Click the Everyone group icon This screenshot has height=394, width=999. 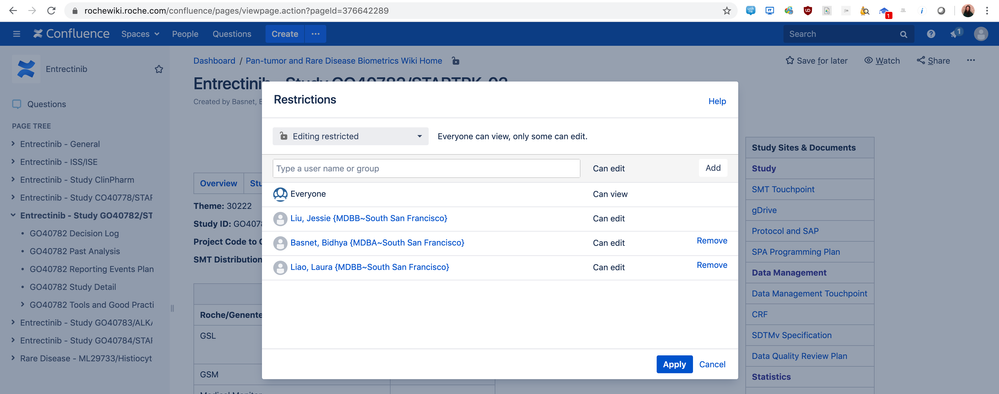pos(280,194)
